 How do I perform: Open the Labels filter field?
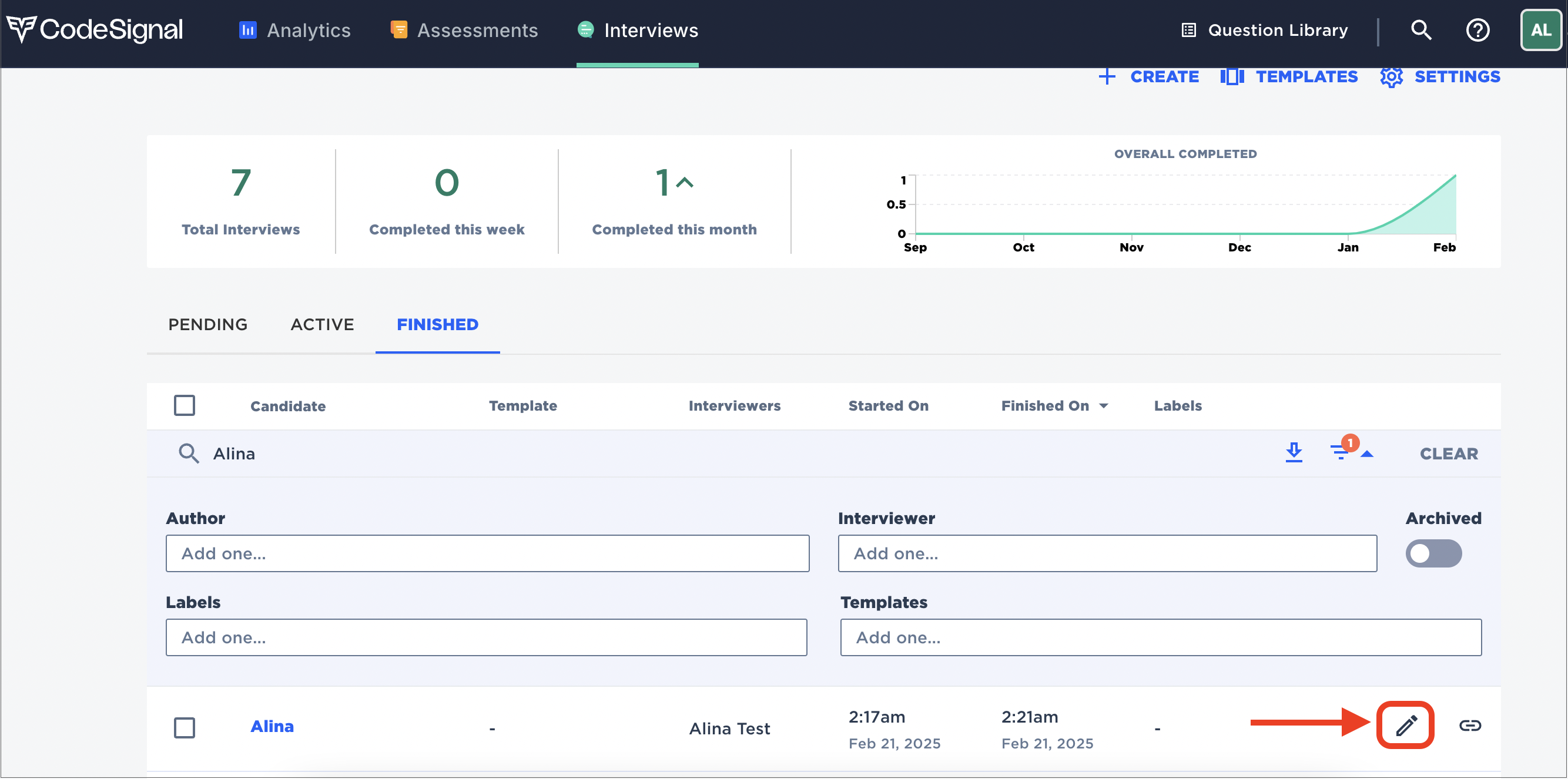coord(487,638)
